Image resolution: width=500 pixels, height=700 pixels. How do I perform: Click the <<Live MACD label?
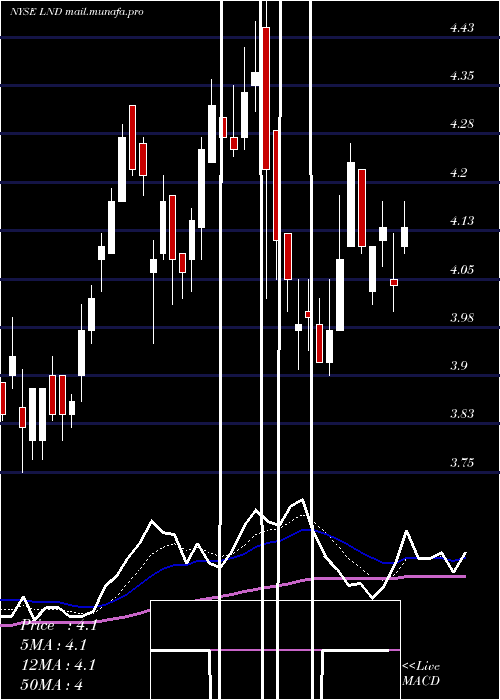point(421,674)
